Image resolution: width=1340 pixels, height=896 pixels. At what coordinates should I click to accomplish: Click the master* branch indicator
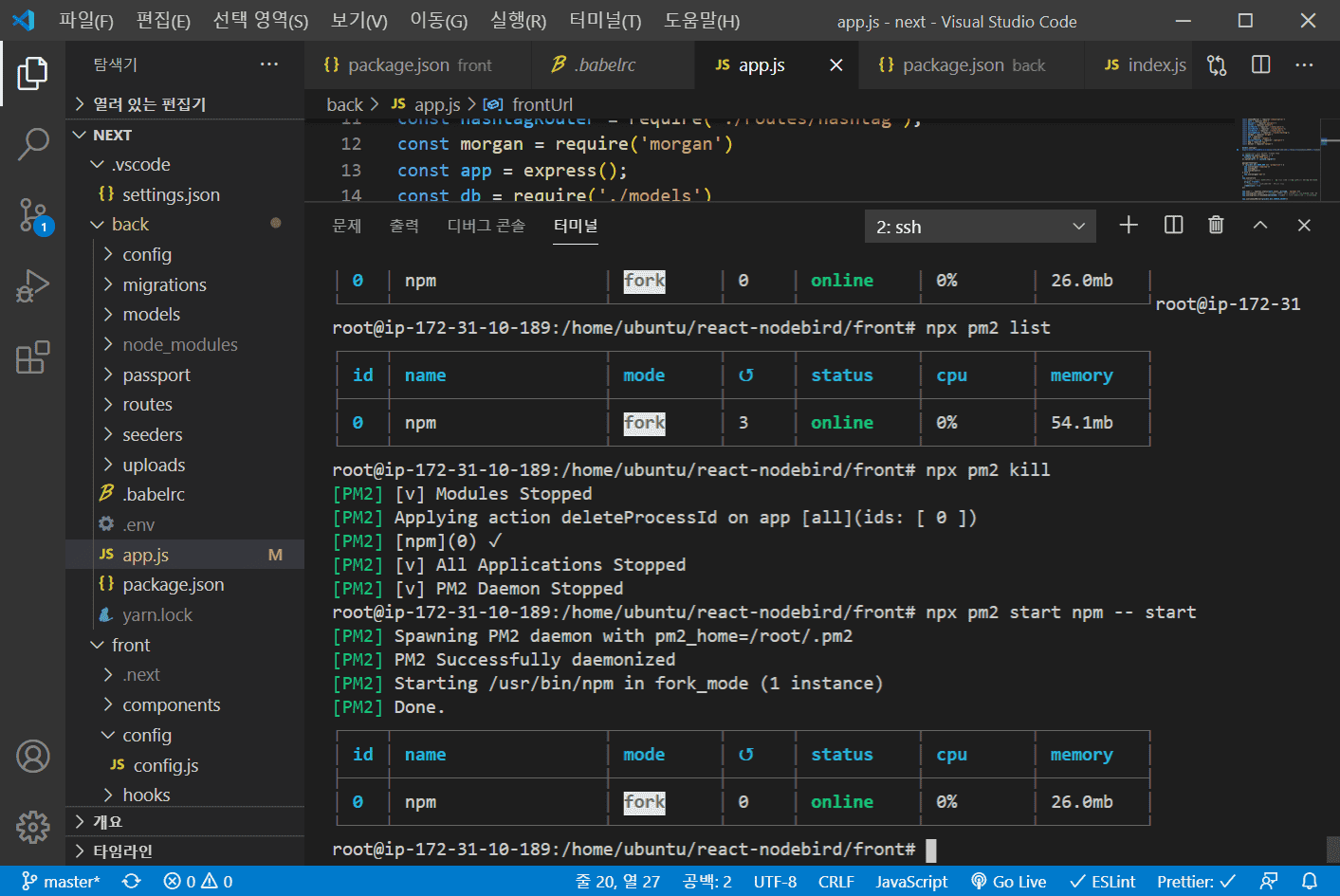point(62,882)
